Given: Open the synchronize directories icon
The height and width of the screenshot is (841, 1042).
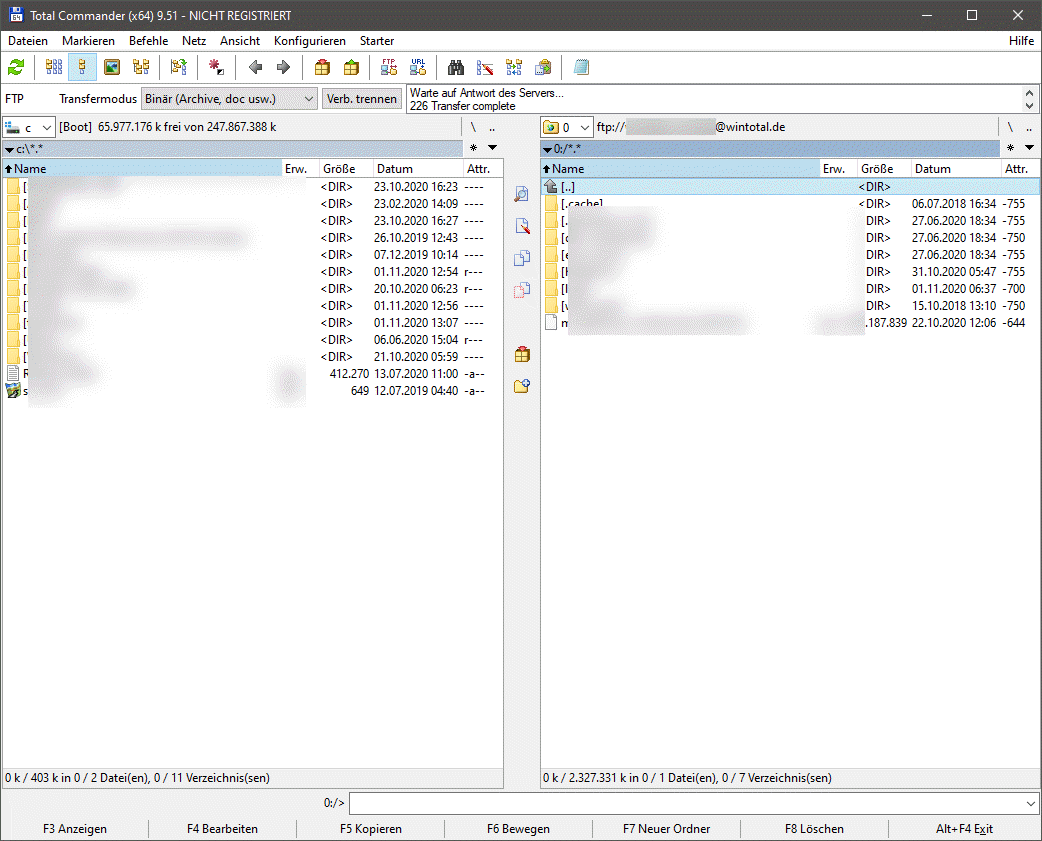Looking at the screenshot, I should coord(514,67).
